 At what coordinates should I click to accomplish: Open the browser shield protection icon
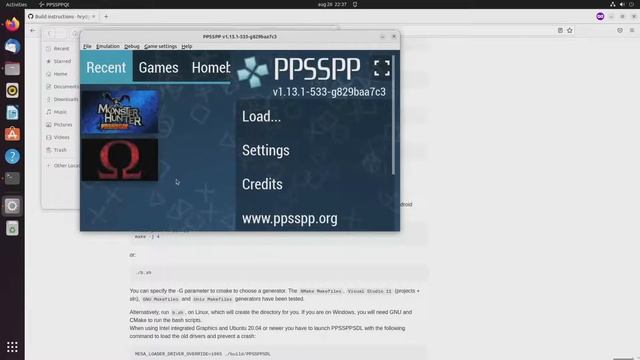pos(620,31)
